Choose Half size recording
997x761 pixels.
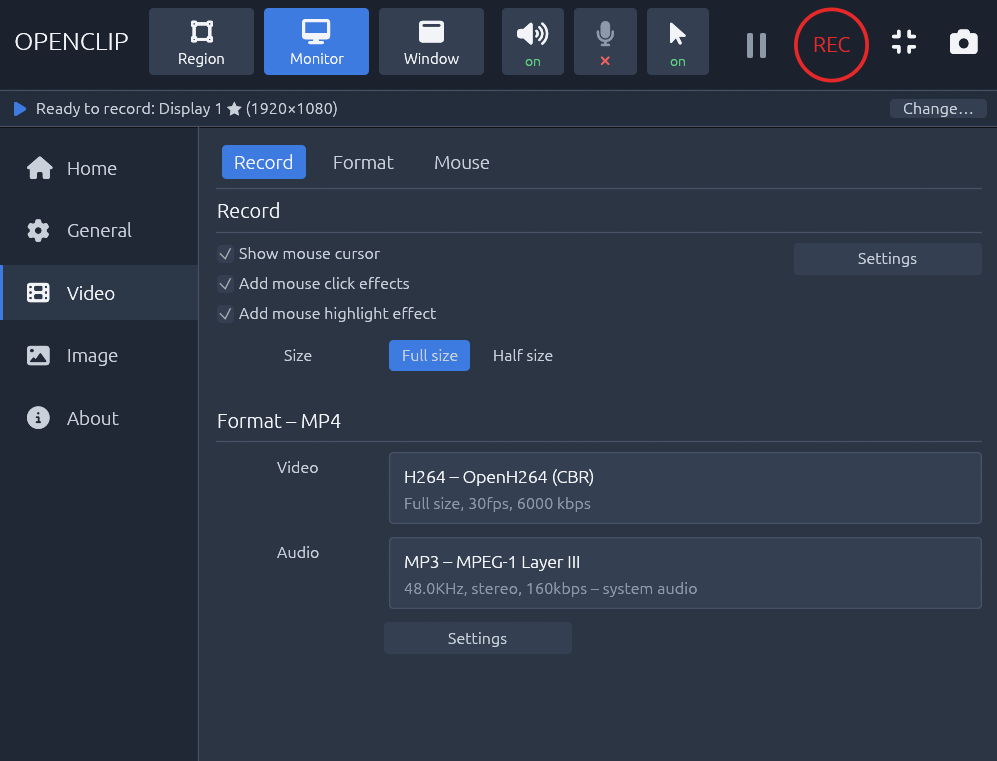523,355
